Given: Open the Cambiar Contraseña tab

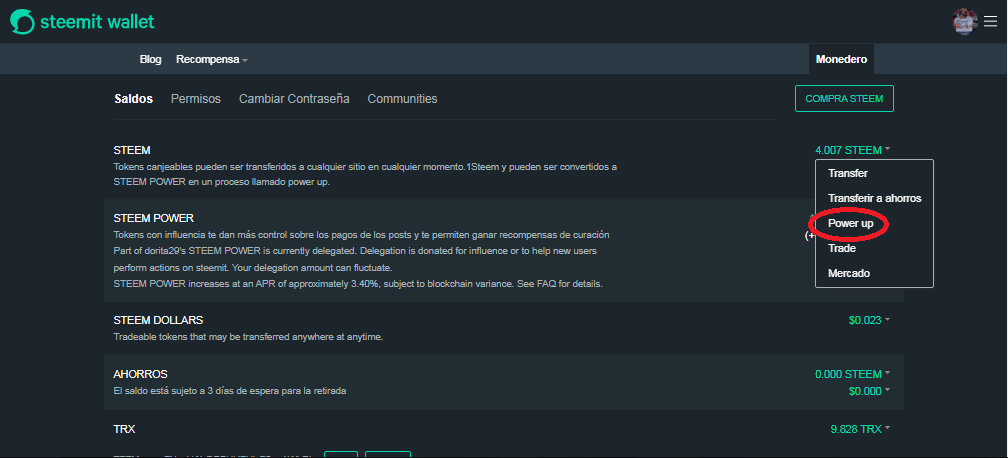Looking at the screenshot, I should pyautogui.click(x=294, y=98).
